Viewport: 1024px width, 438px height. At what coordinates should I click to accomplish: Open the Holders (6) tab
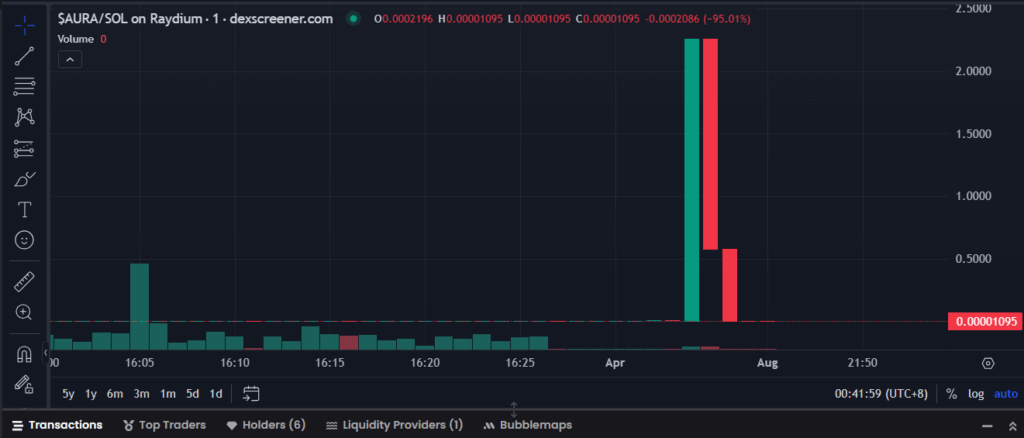(x=266, y=425)
